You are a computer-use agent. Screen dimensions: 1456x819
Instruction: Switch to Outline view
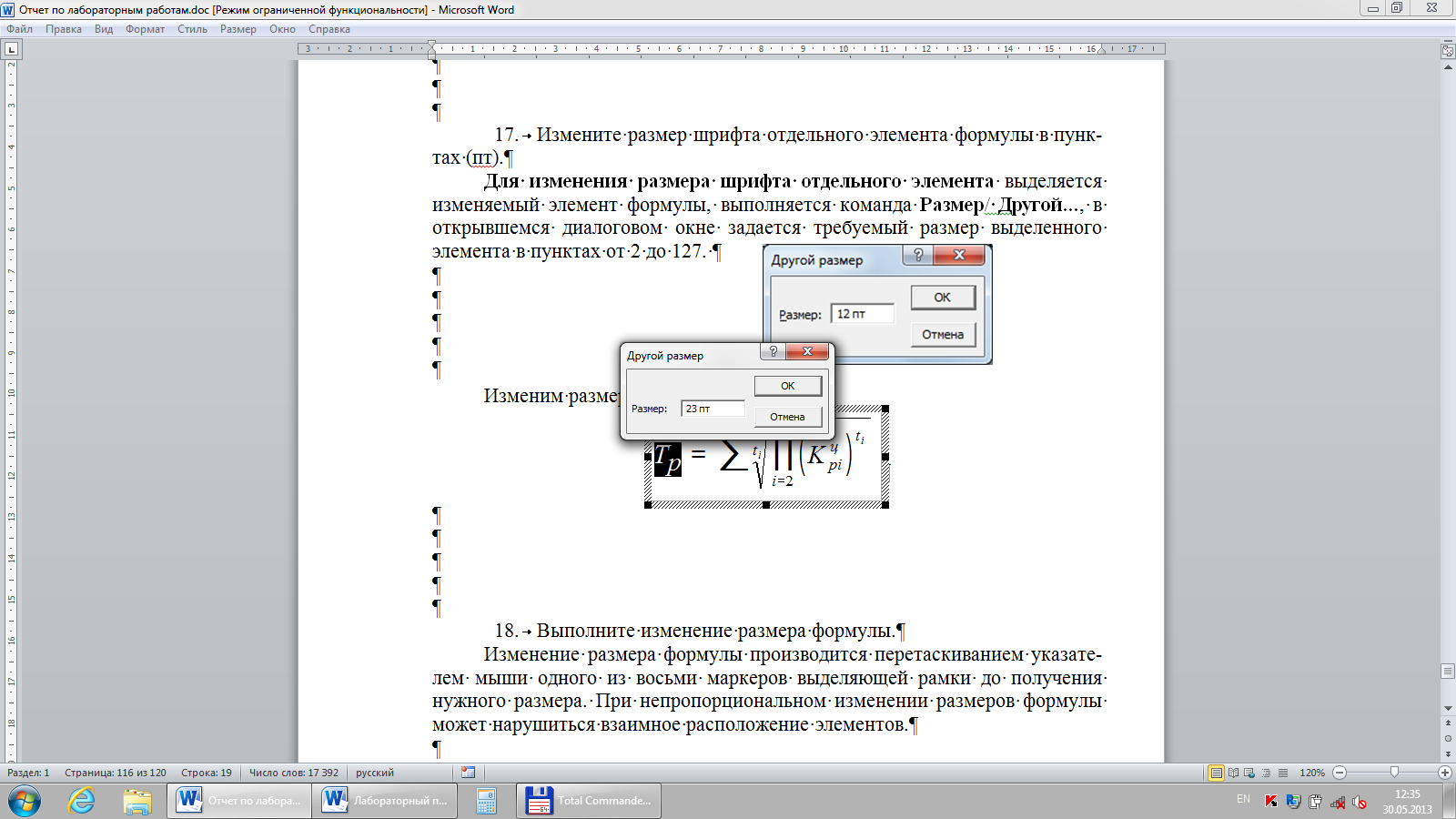1266,773
